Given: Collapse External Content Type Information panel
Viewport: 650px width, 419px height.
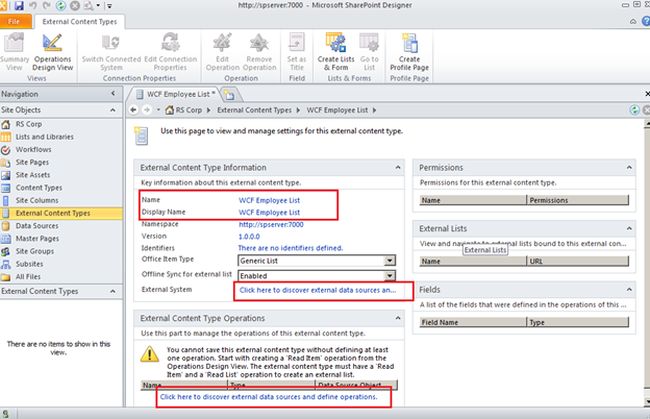Looking at the screenshot, I should 398,167.
